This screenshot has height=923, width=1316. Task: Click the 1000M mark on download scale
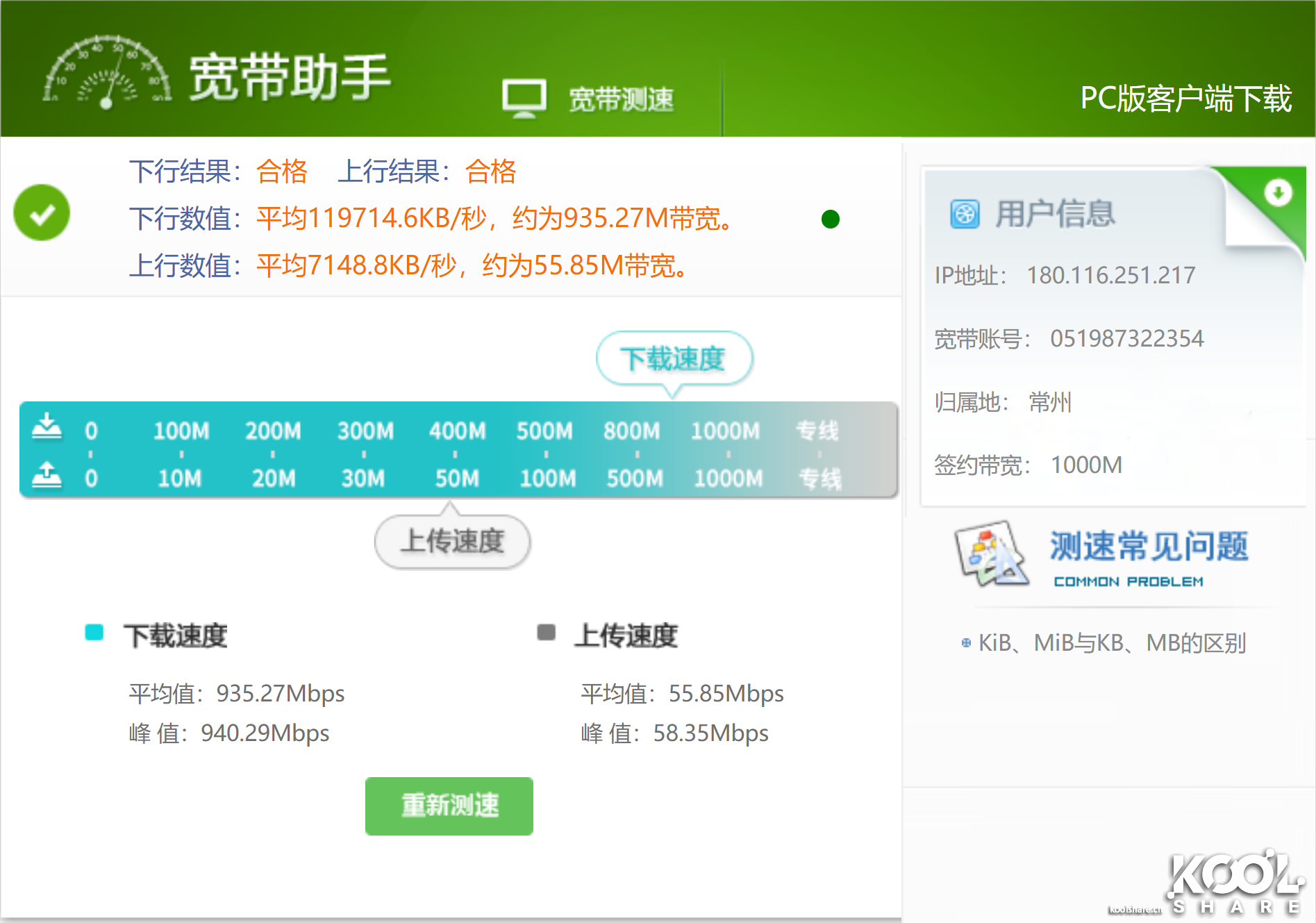[x=725, y=431]
